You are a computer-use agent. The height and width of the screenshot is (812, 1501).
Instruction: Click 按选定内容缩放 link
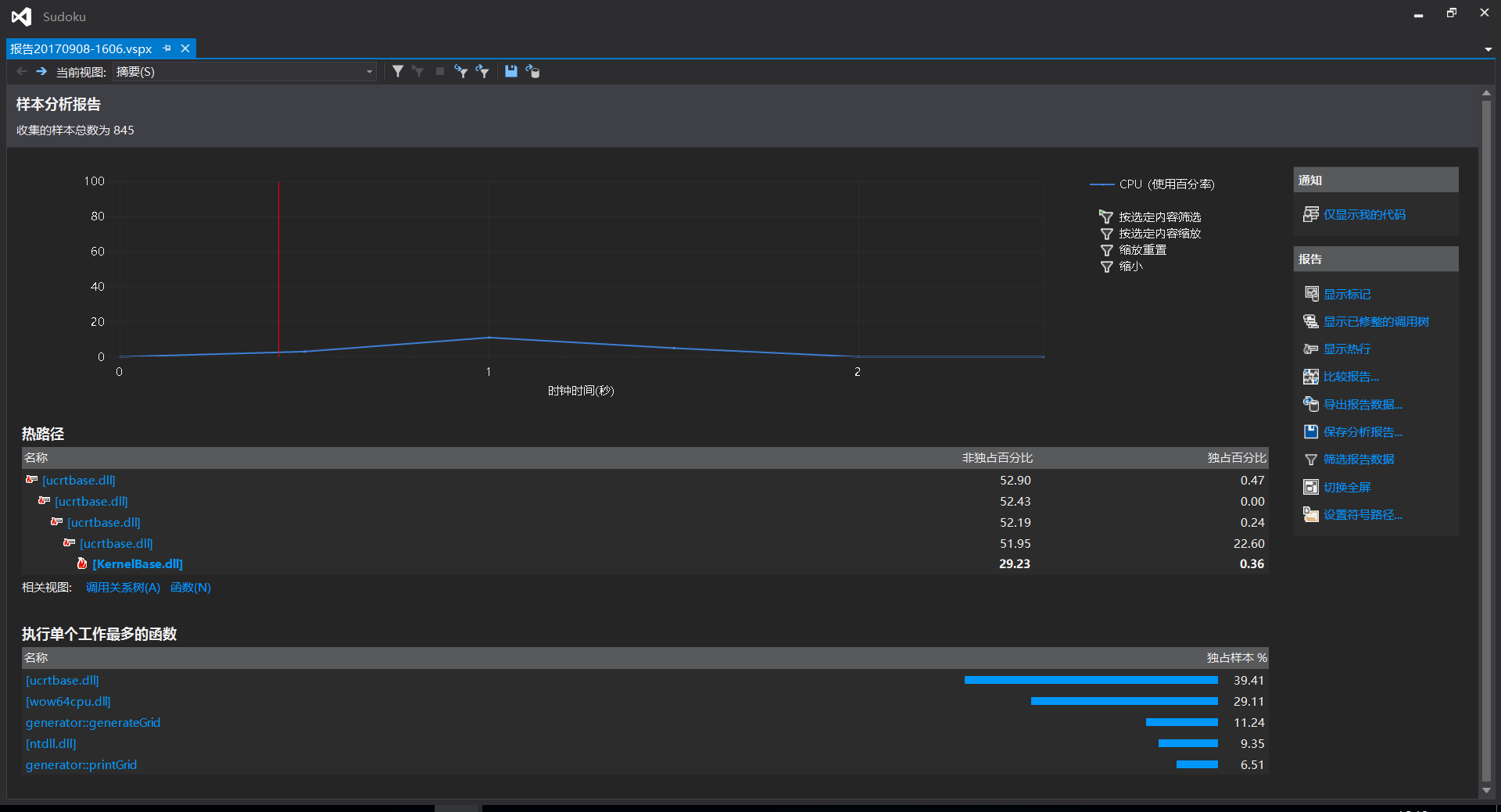coord(1159,234)
